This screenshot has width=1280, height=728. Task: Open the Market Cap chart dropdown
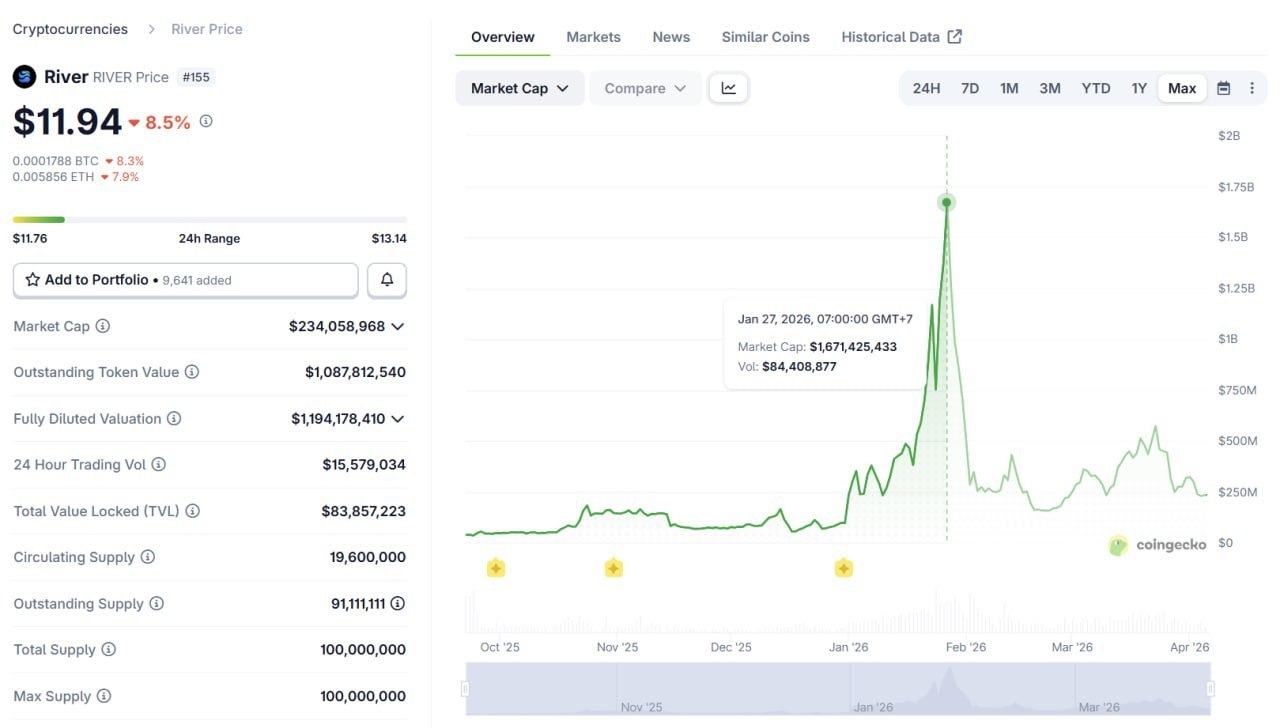tap(519, 88)
